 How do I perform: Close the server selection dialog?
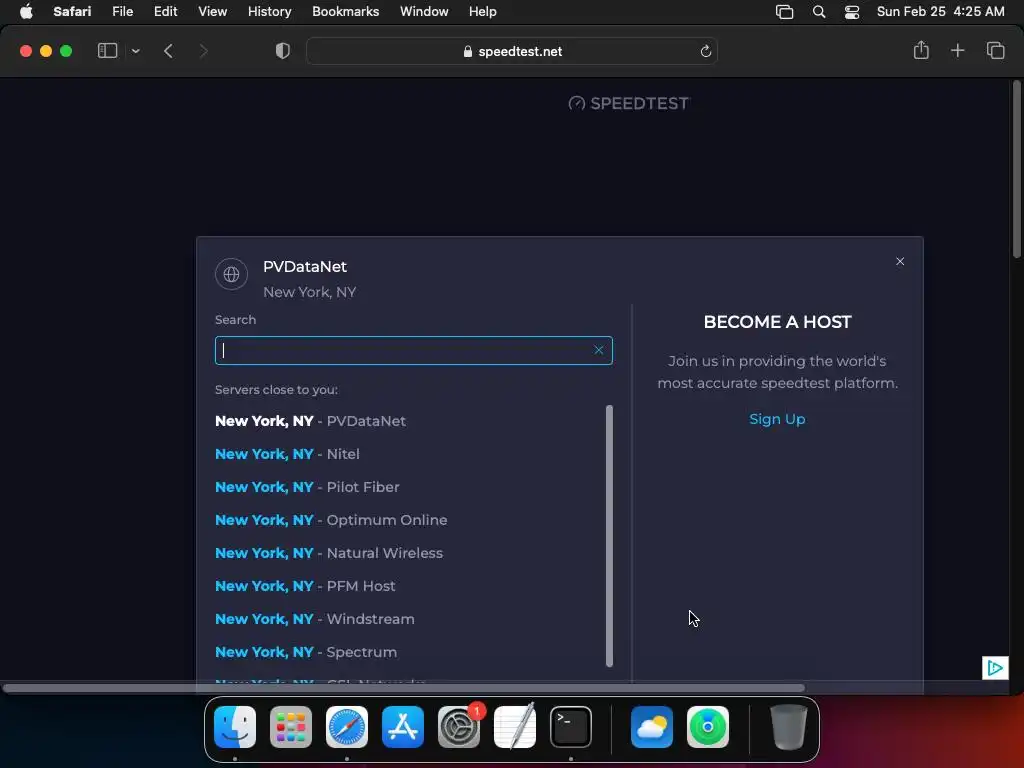(900, 261)
